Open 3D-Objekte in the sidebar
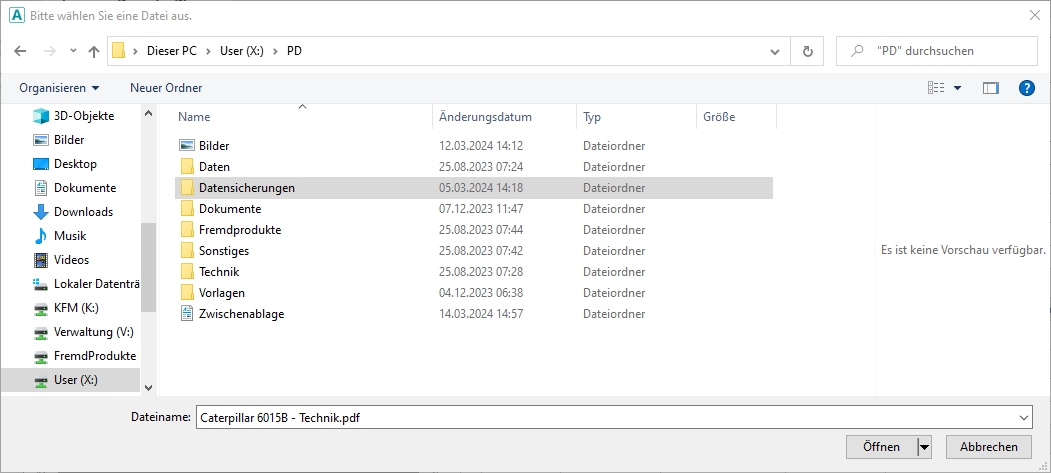Screen dimensions: 1051x473 [x=84, y=116]
